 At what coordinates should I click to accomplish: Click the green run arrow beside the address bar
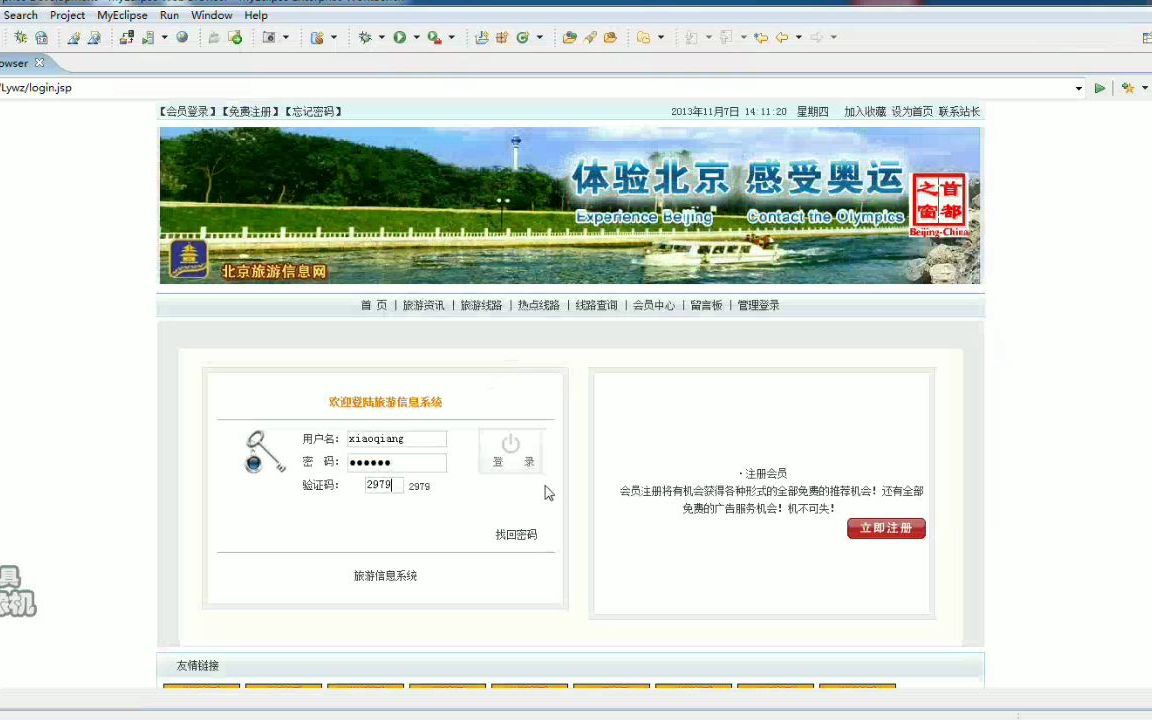click(1099, 88)
